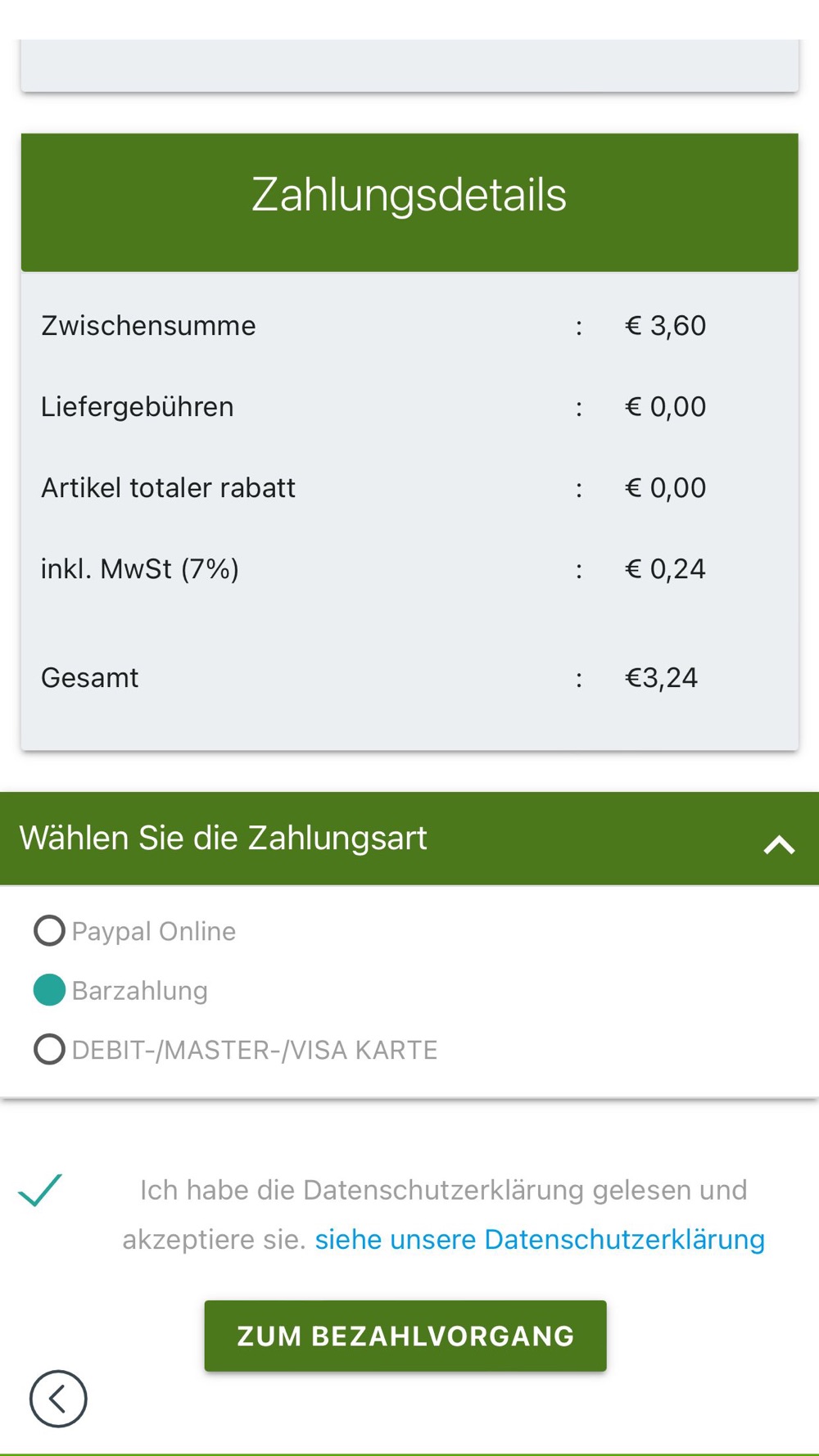Click Wählen Sie die Zahlungsart header
This screenshot has height=1456, width=819.
(x=224, y=838)
